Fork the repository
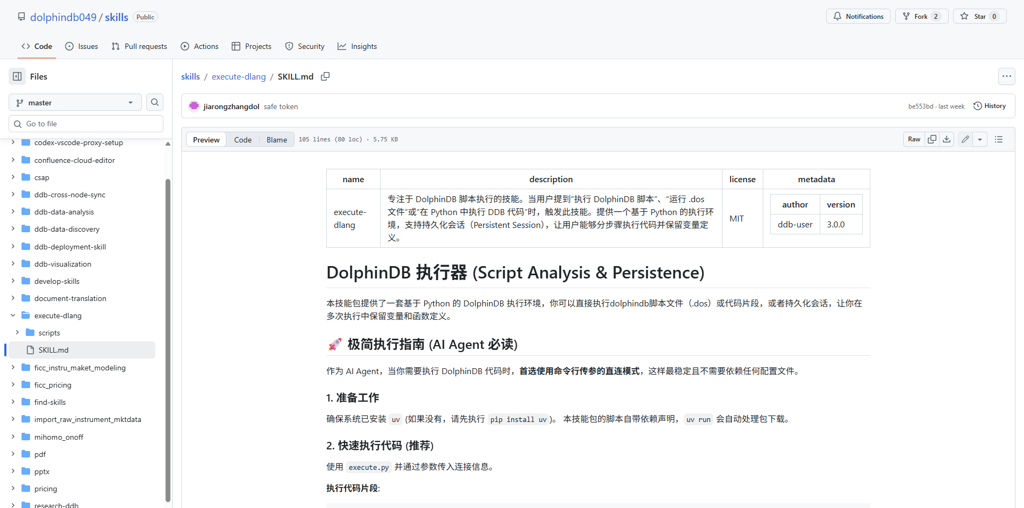 pos(921,16)
